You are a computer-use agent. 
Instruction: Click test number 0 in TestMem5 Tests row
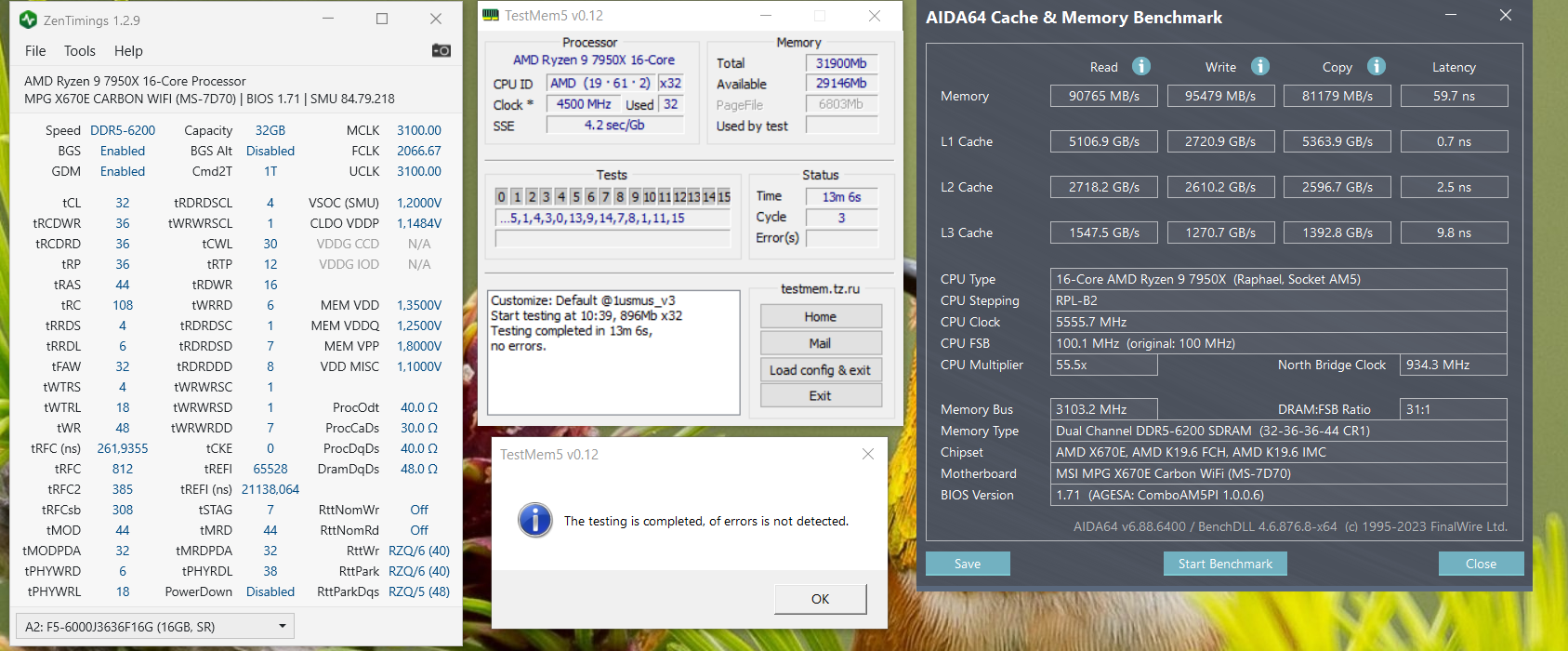(x=502, y=196)
